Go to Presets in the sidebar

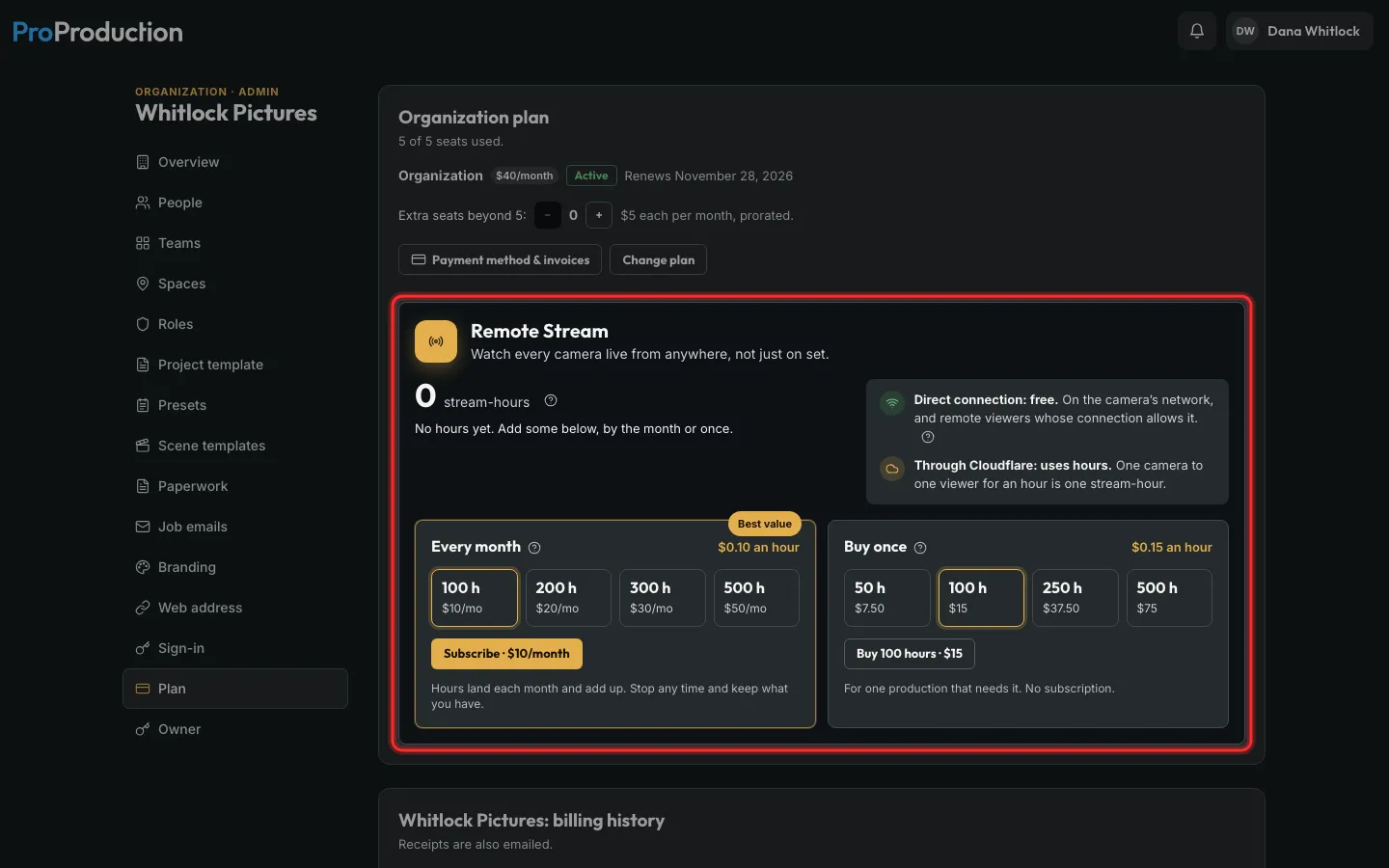(235, 405)
